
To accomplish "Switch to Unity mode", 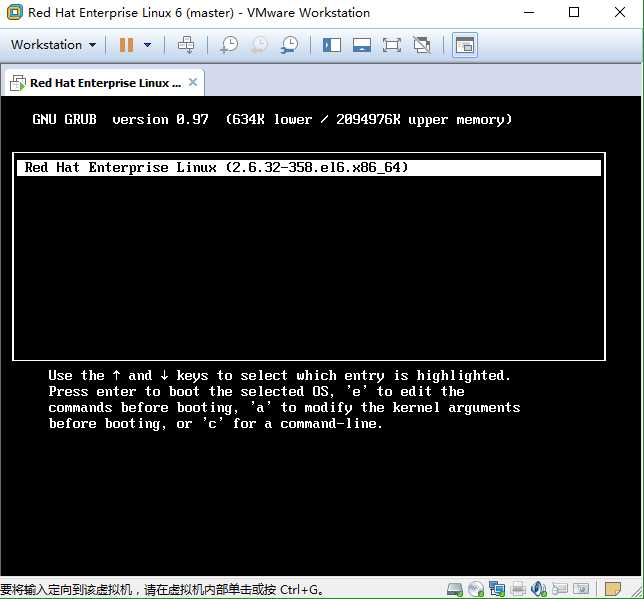I will [422, 45].
